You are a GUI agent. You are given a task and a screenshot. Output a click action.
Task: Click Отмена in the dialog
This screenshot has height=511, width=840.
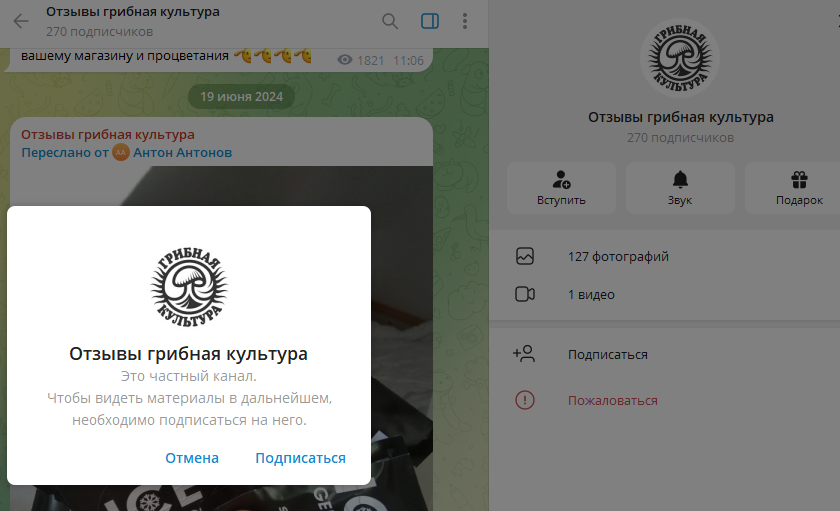pyautogui.click(x=192, y=458)
